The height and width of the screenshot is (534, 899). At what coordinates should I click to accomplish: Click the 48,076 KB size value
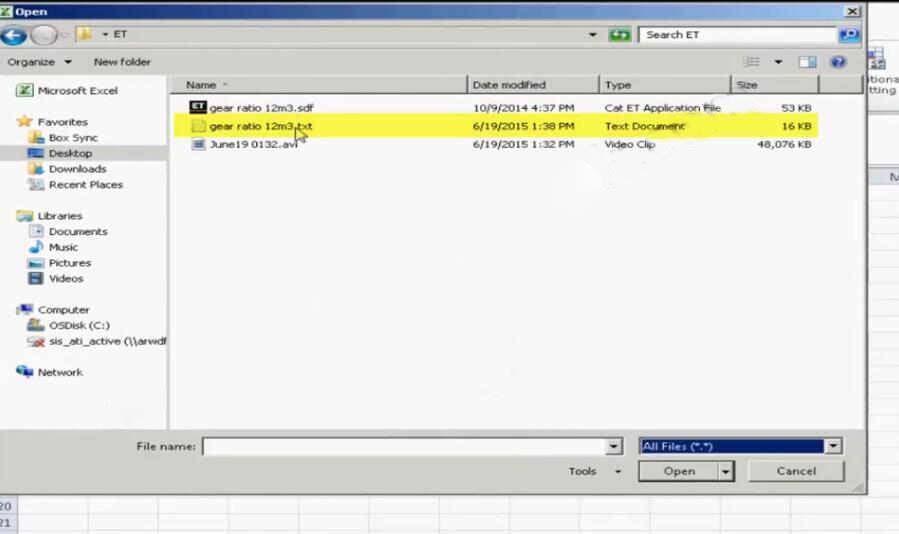click(x=784, y=144)
